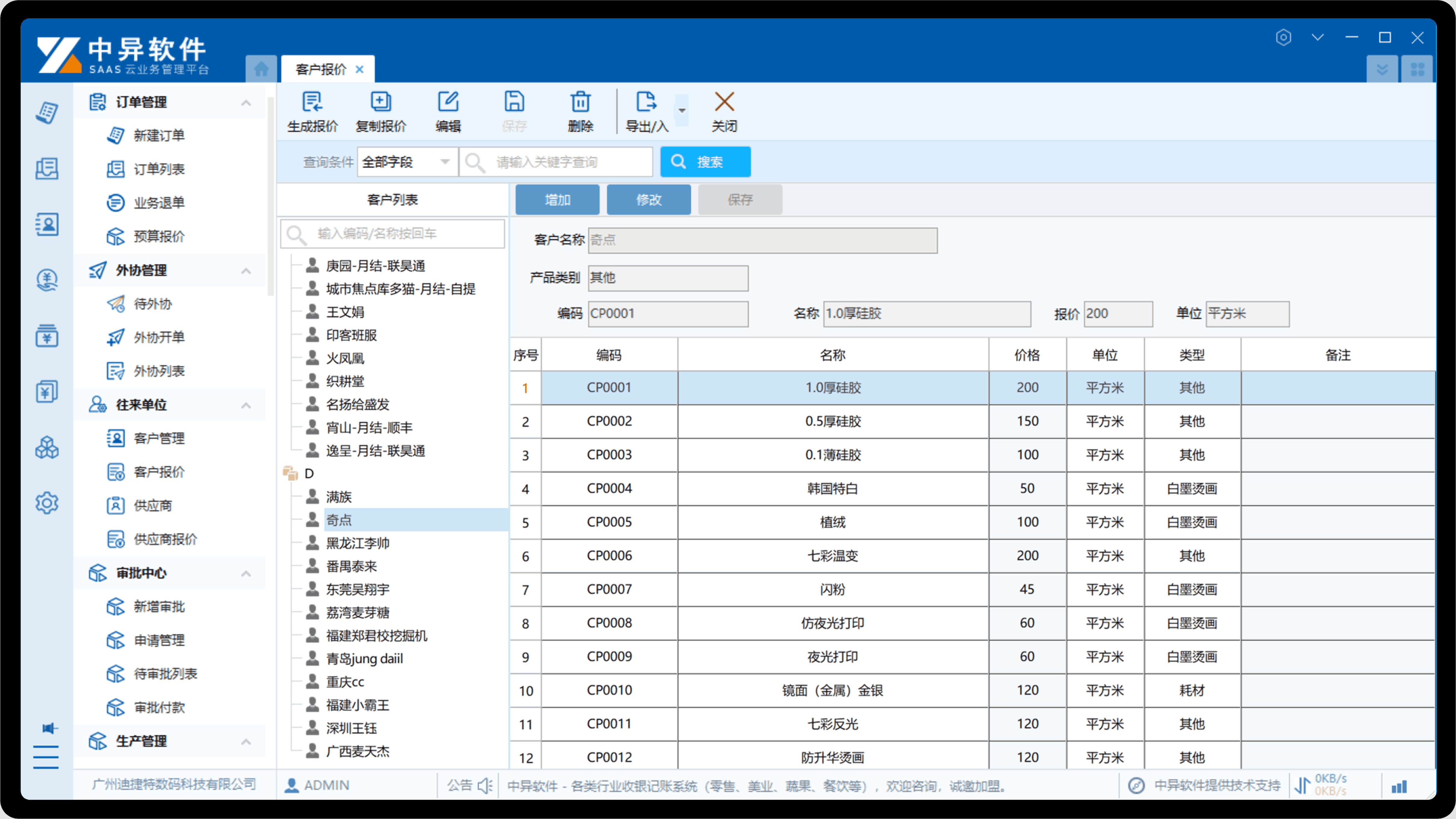The height and width of the screenshot is (819, 1456).
Task: Open 预算报价 in the sidebar
Action: [x=159, y=236]
